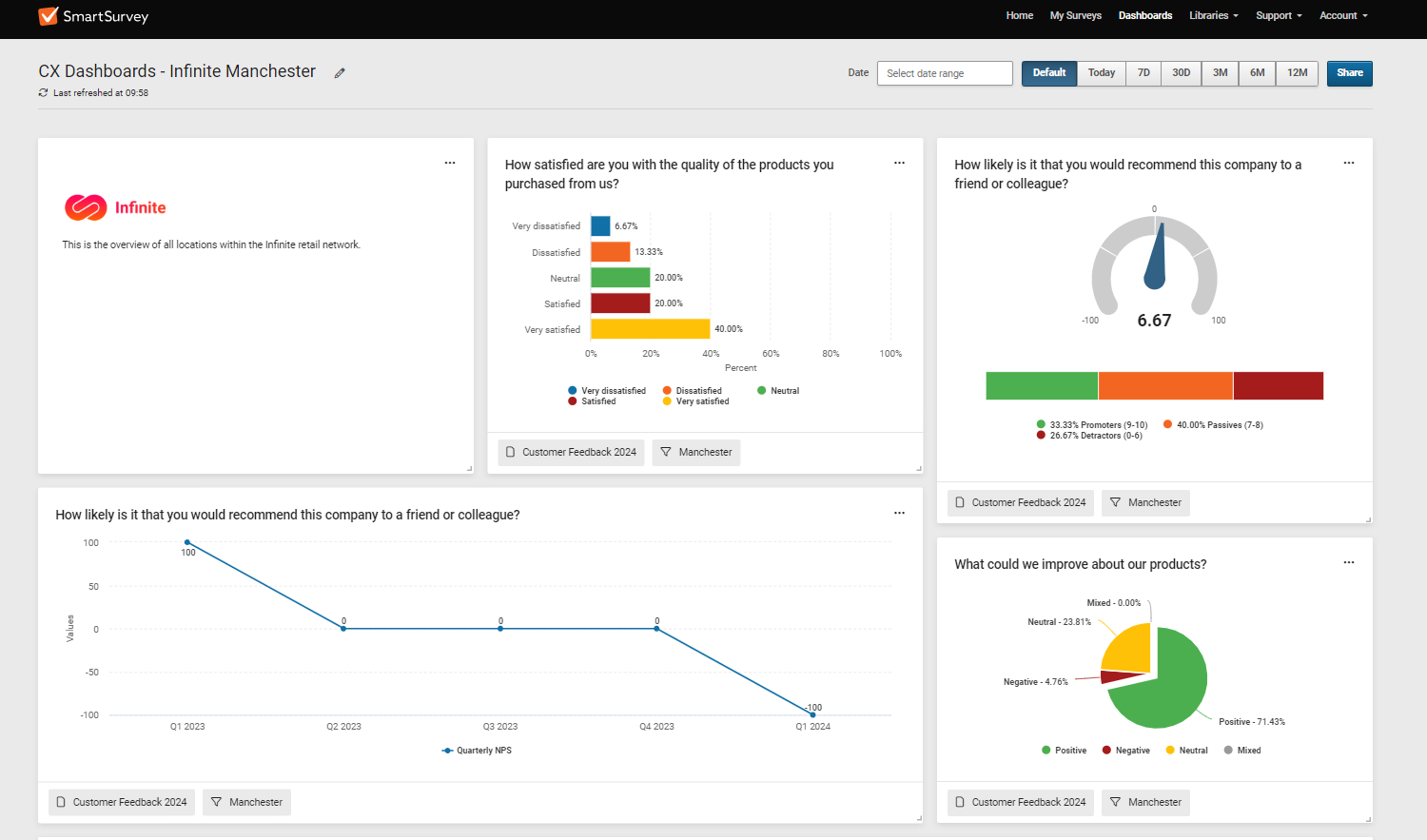1427x840 pixels.
Task: Open the three-dot menu on NPS gauge widget
Action: [x=1348, y=164]
